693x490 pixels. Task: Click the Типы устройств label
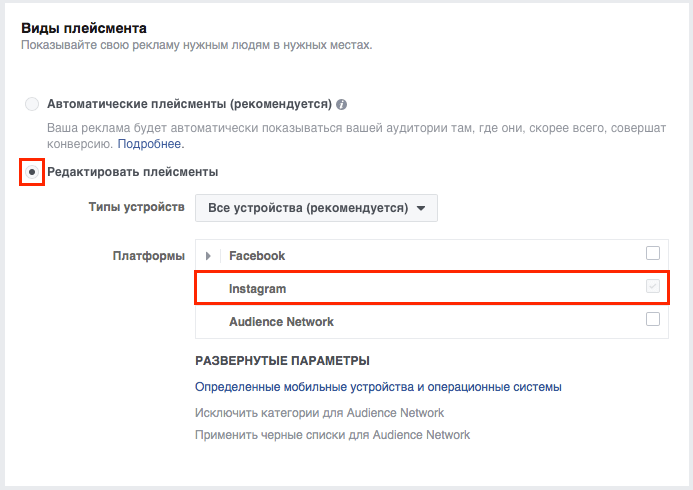137,207
